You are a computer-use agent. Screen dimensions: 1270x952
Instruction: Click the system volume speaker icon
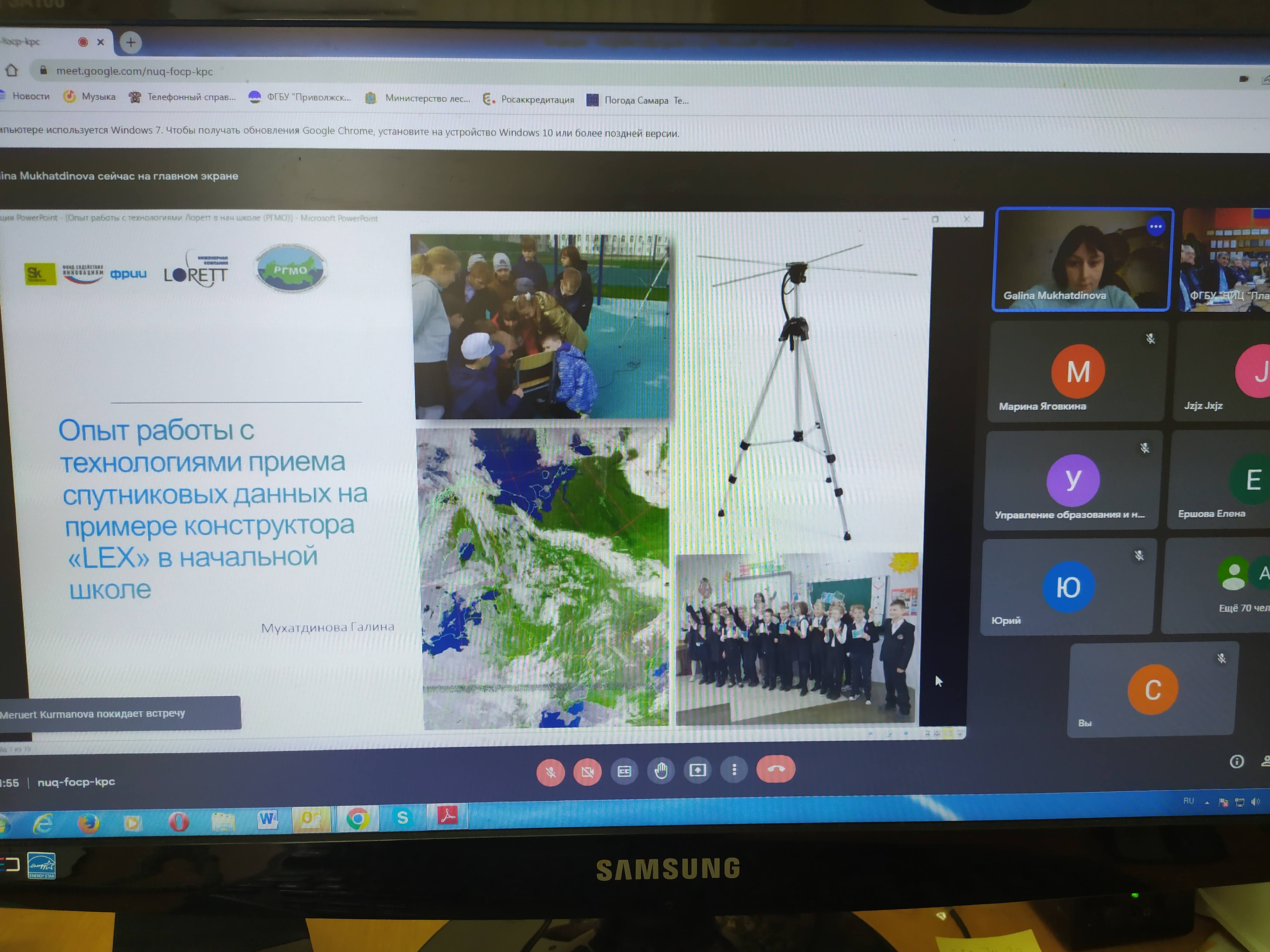coord(1255,802)
